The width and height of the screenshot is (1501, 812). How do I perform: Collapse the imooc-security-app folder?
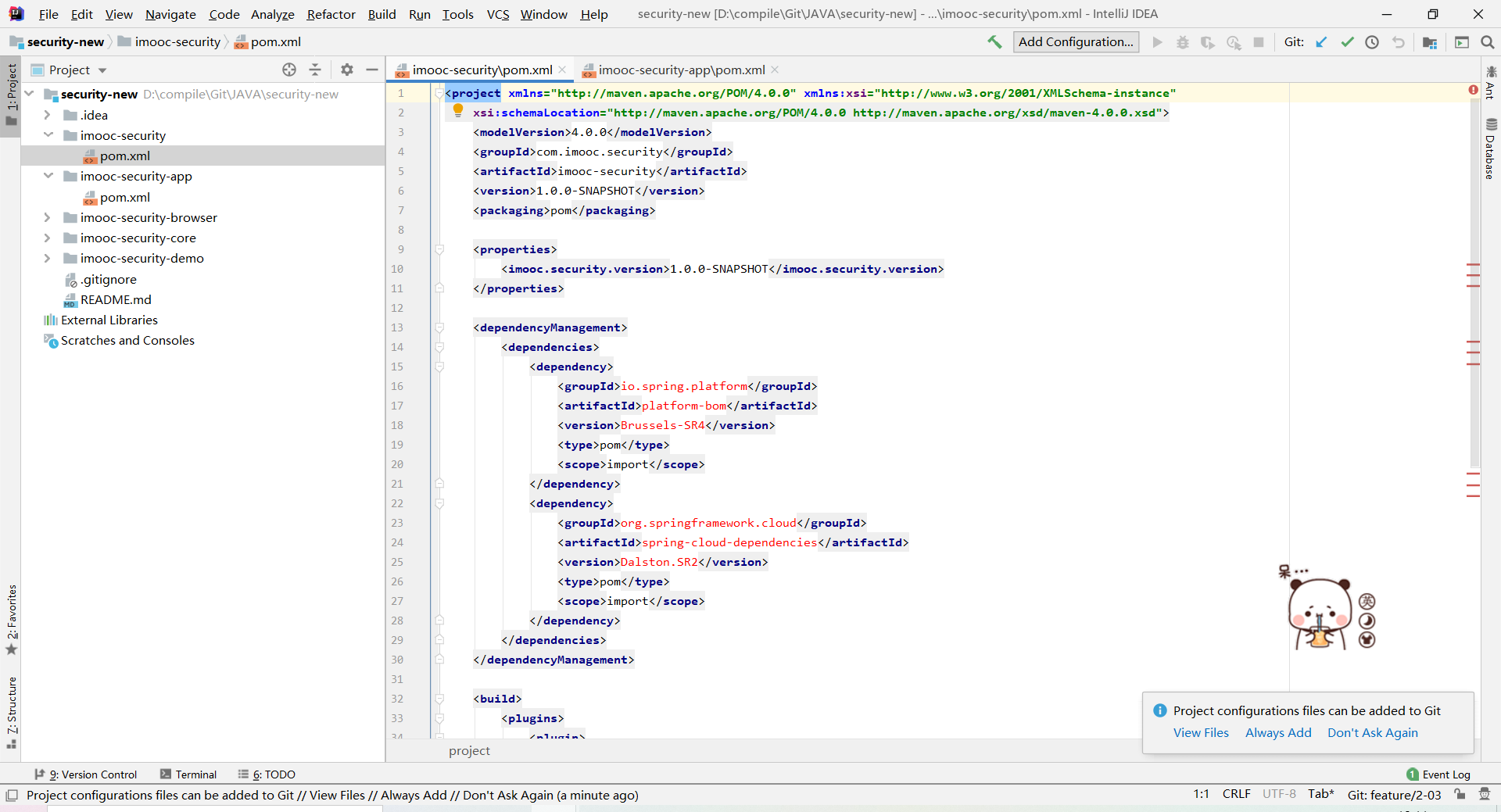pyautogui.click(x=48, y=176)
